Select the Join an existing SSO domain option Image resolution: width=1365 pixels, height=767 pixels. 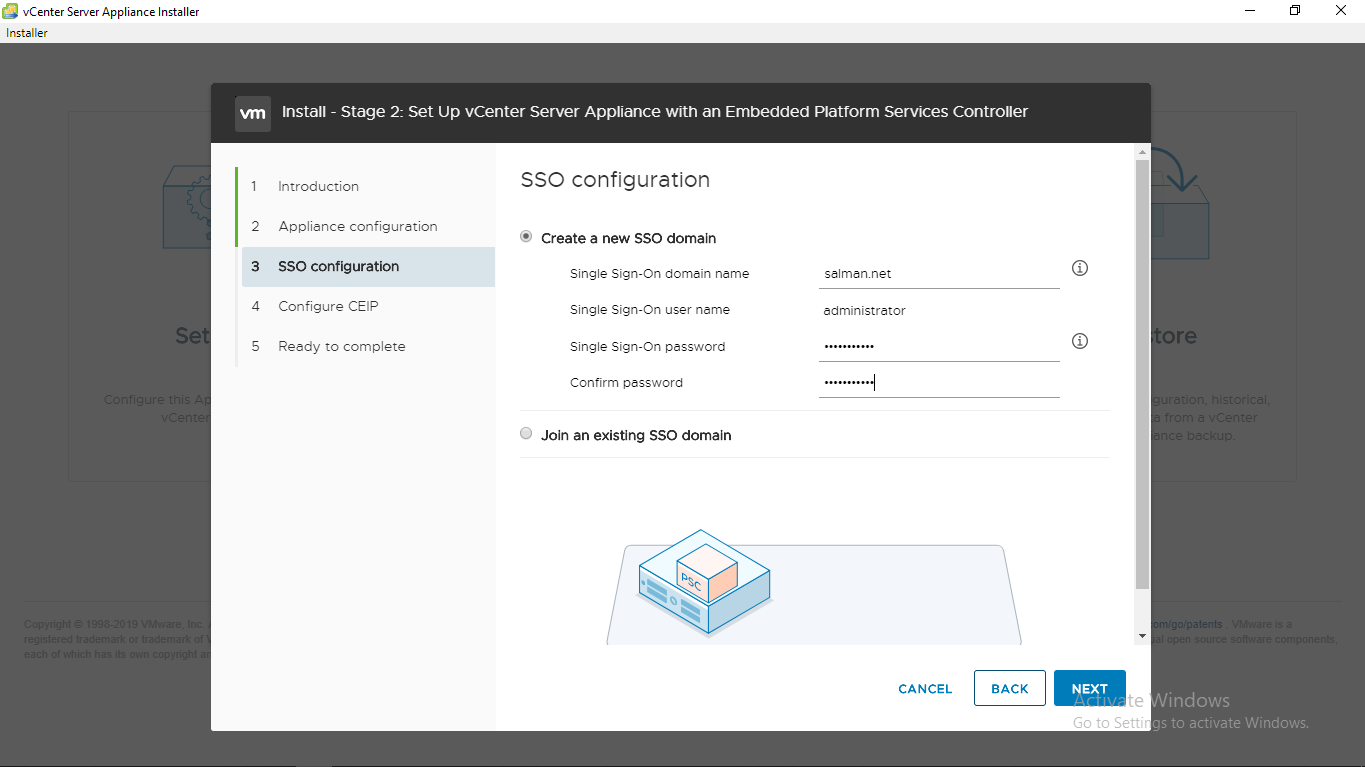pyautogui.click(x=526, y=433)
